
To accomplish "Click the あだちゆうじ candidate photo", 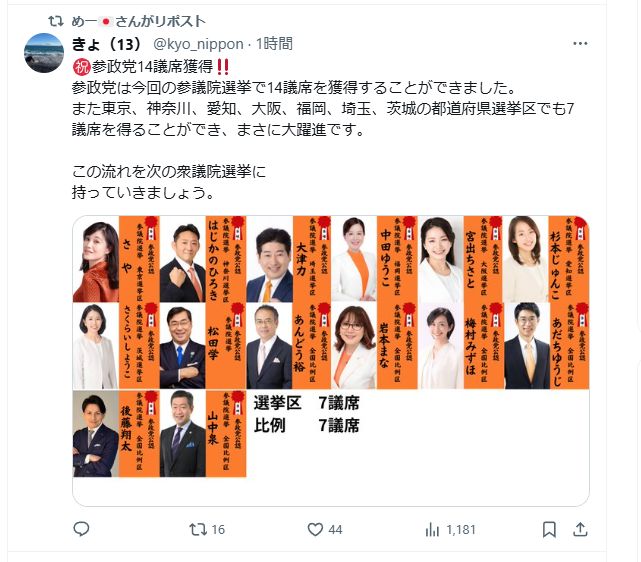I will coord(527,346).
